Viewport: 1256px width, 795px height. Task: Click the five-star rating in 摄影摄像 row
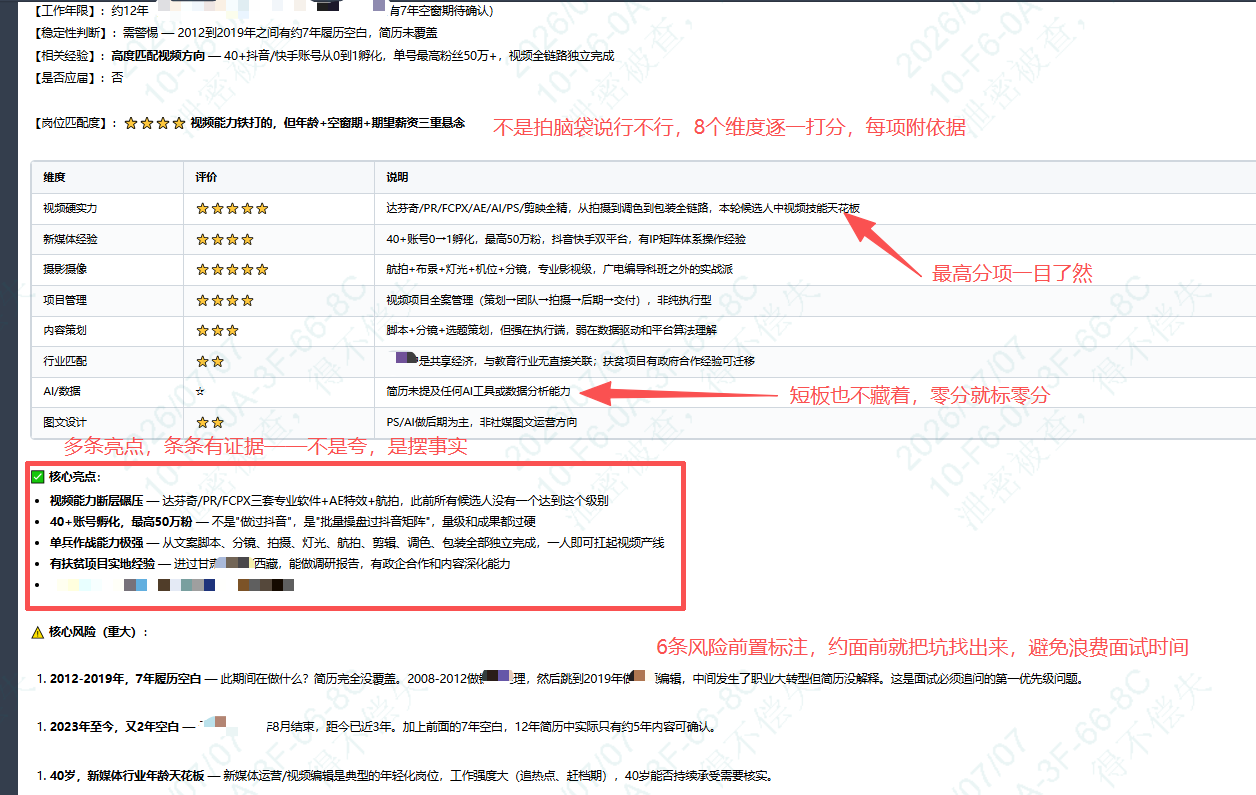click(x=232, y=269)
